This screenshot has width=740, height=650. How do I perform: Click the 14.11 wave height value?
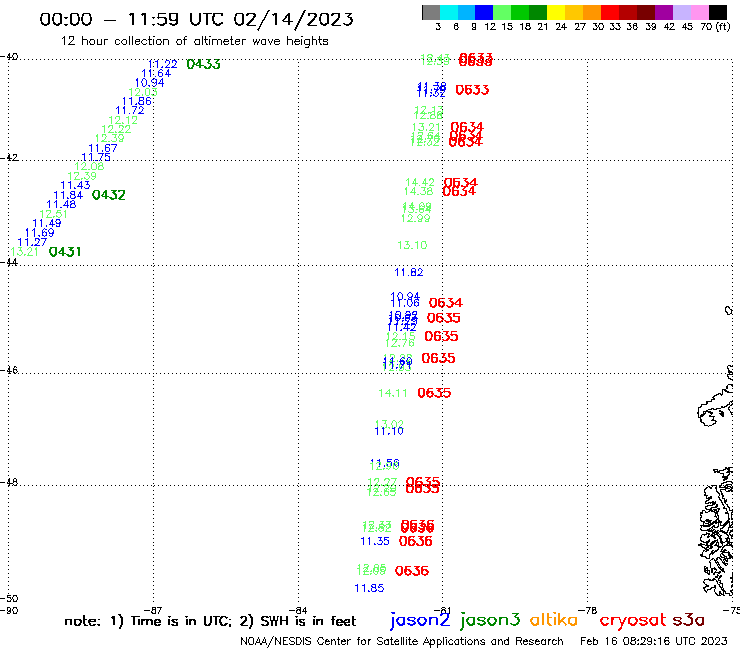click(393, 393)
